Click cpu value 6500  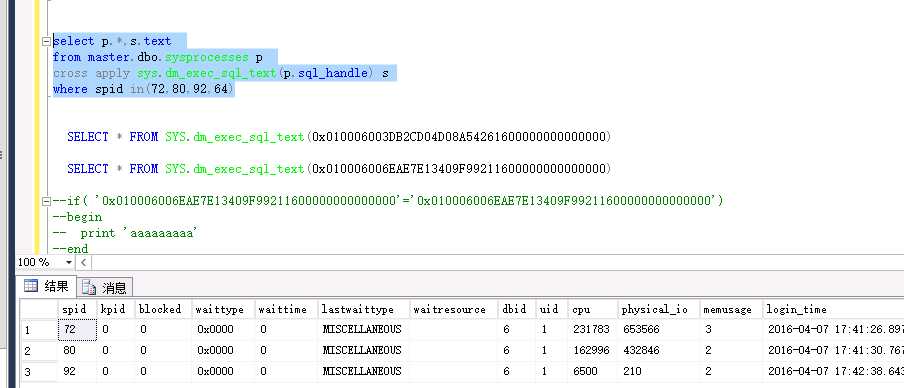pyautogui.click(x=593, y=371)
